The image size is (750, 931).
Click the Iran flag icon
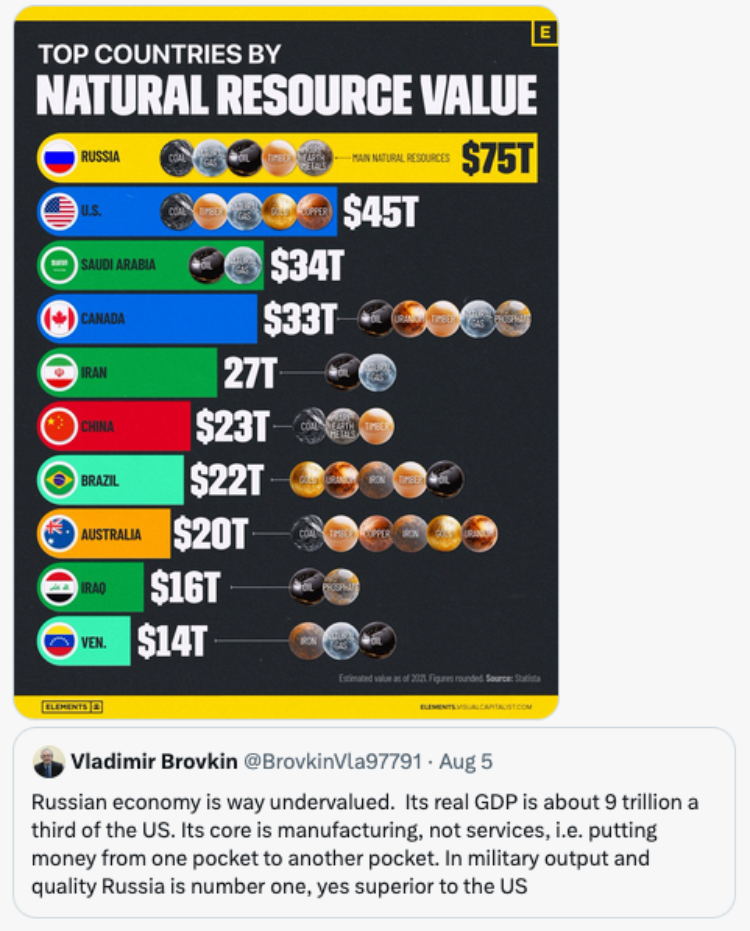(59, 373)
